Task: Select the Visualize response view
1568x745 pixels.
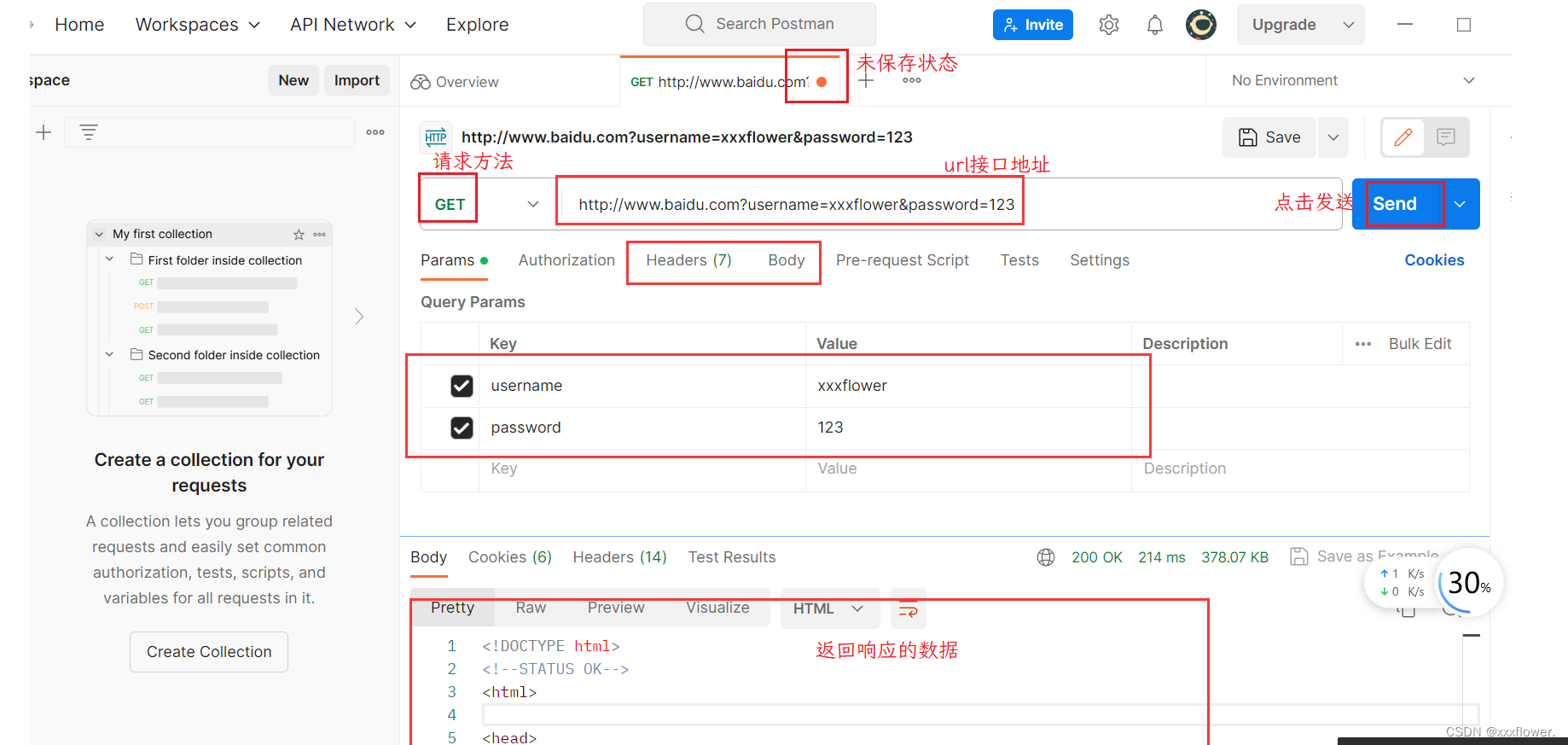Action: pyautogui.click(x=717, y=608)
